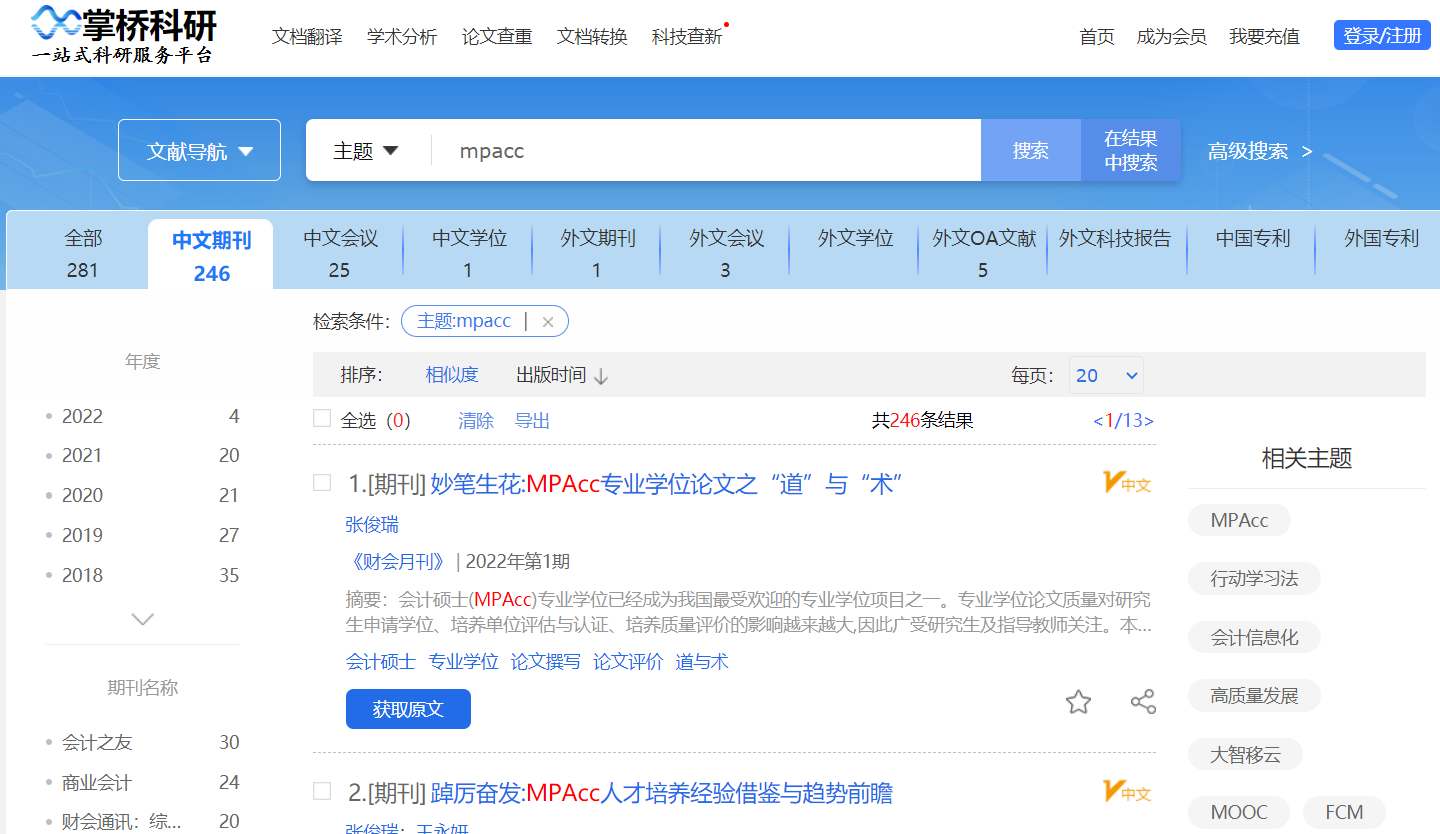Click the 中文 badge on the second result
This screenshot has height=834, width=1440.
[1127, 791]
